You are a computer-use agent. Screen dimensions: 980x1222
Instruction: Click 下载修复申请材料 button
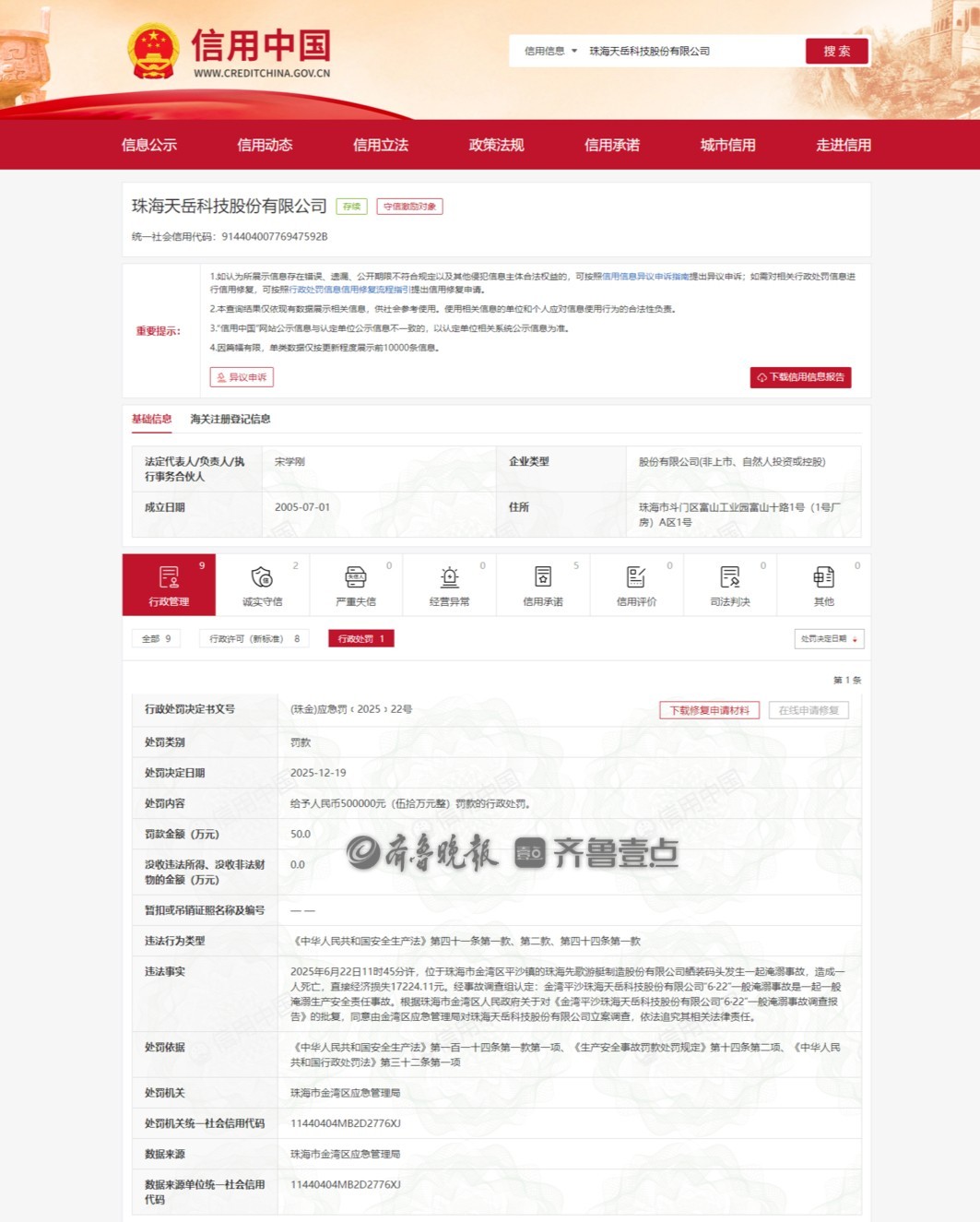click(709, 710)
